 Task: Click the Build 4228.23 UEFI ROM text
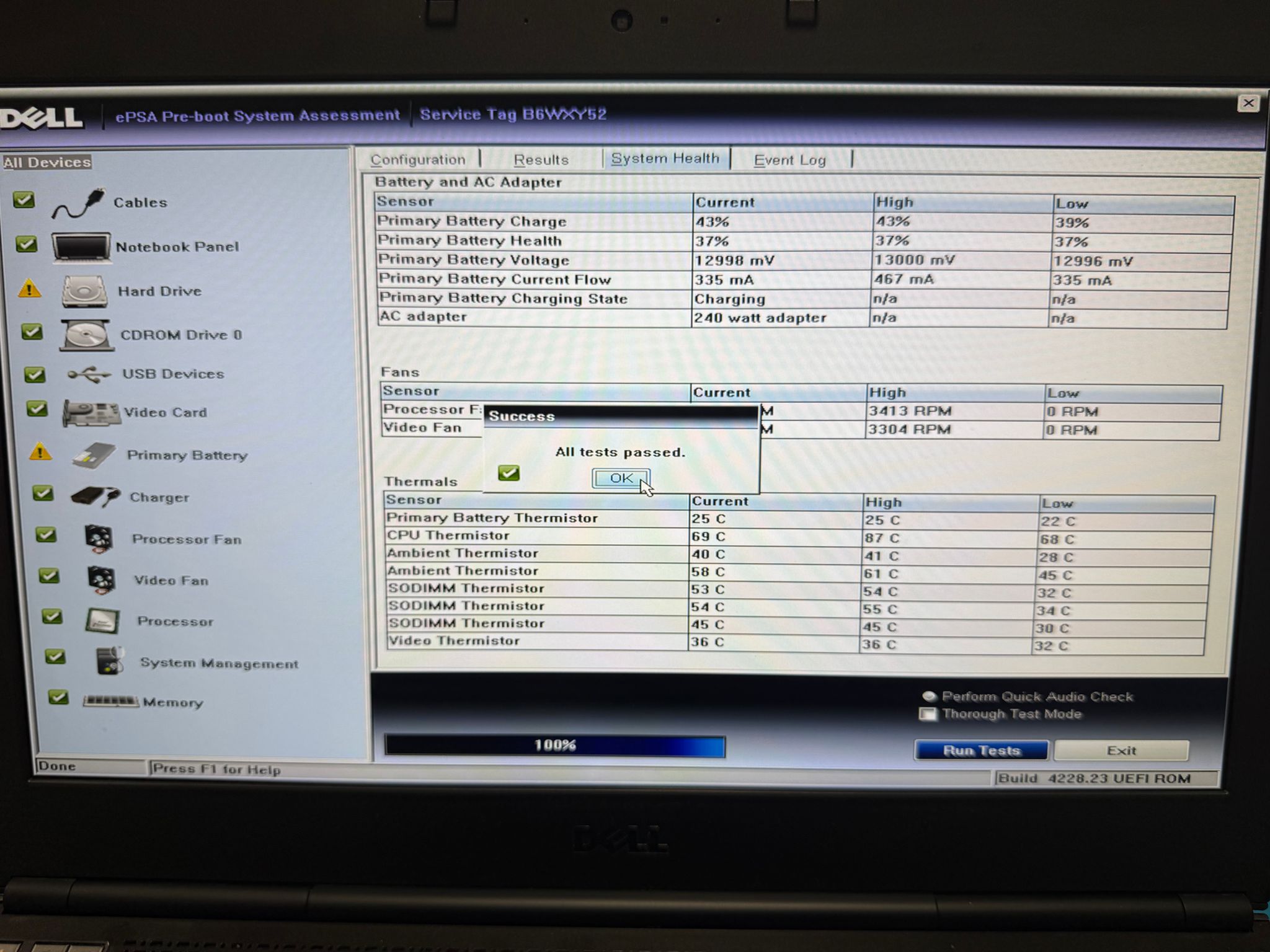click(1094, 778)
